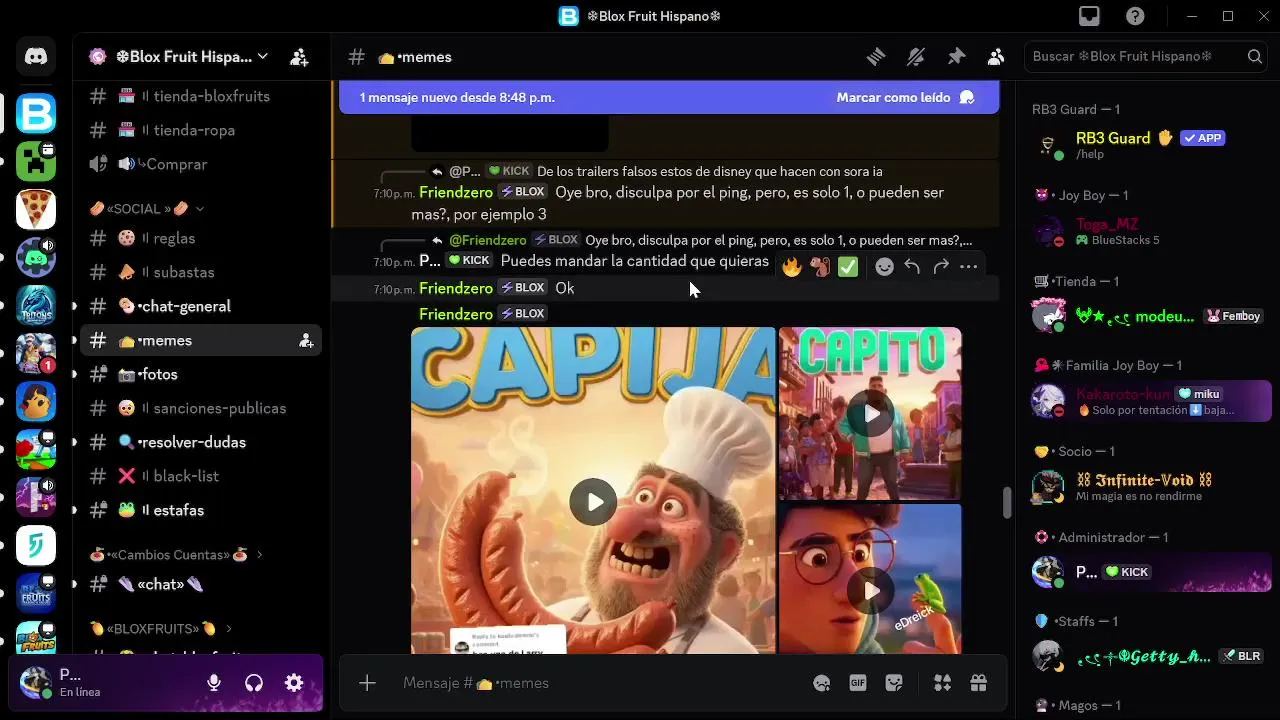Open the resolver-dudas channel
The width and height of the screenshot is (1280, 720).
200,442
